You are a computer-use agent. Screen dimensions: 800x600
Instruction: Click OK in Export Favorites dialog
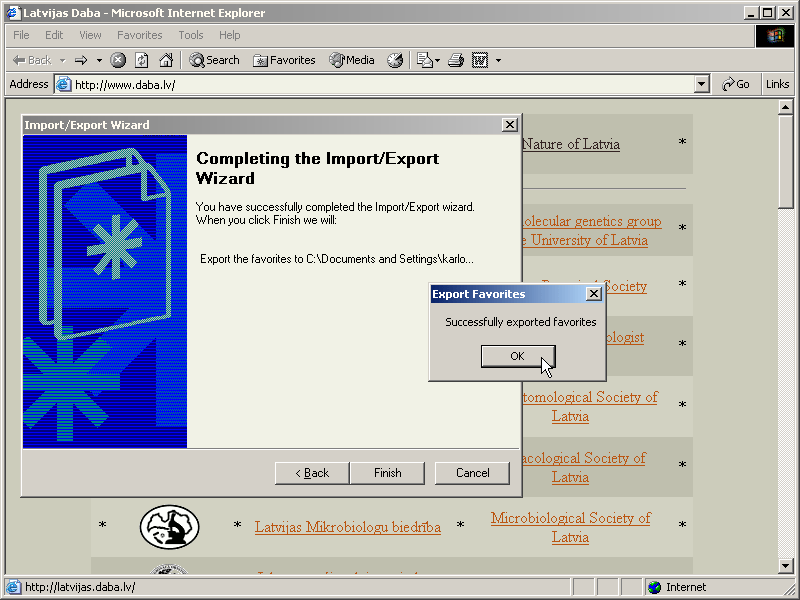(x=517, y=356)
